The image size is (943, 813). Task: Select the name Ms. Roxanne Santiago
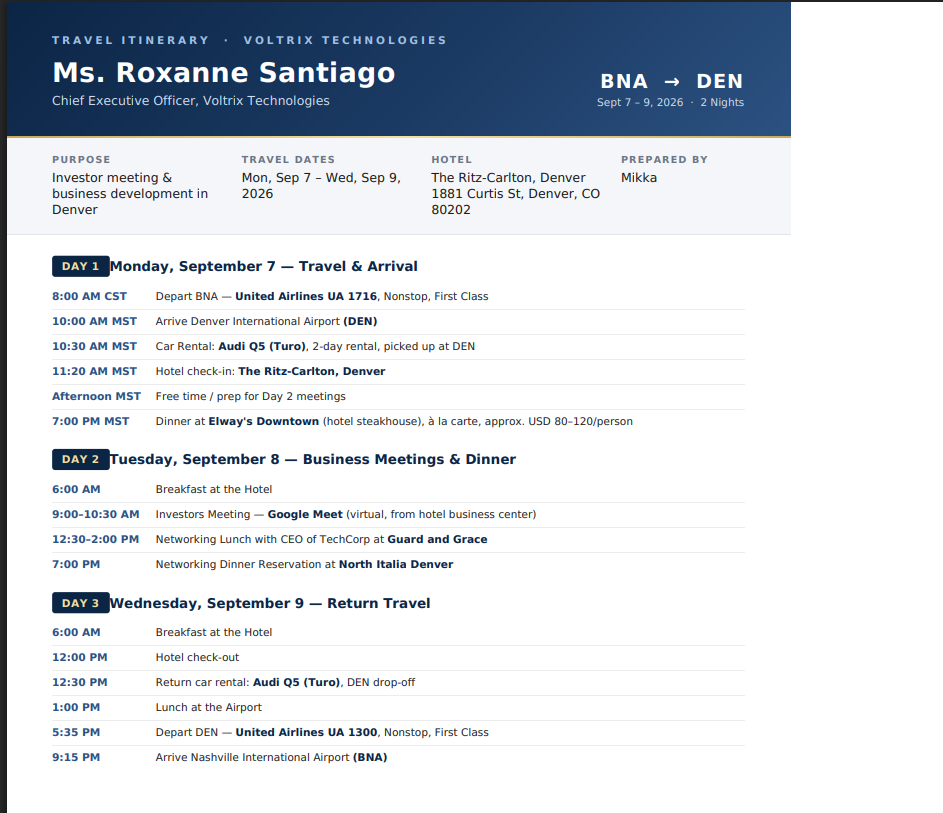coord(224,73)
